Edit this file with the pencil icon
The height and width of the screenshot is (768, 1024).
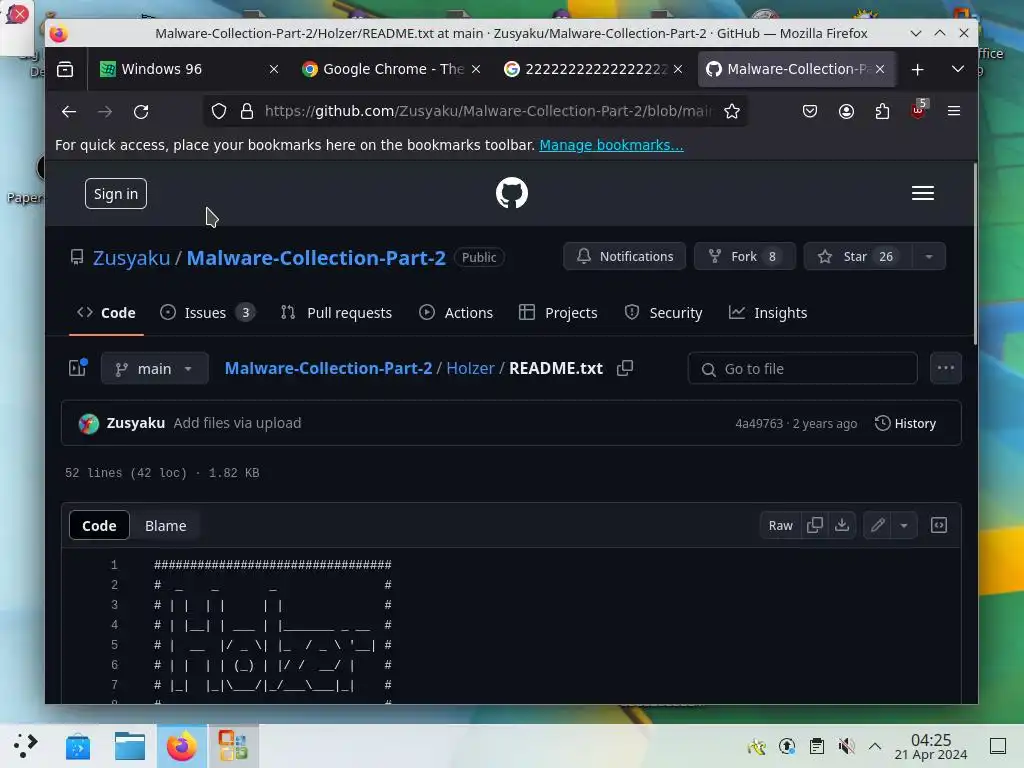[878, 526]
